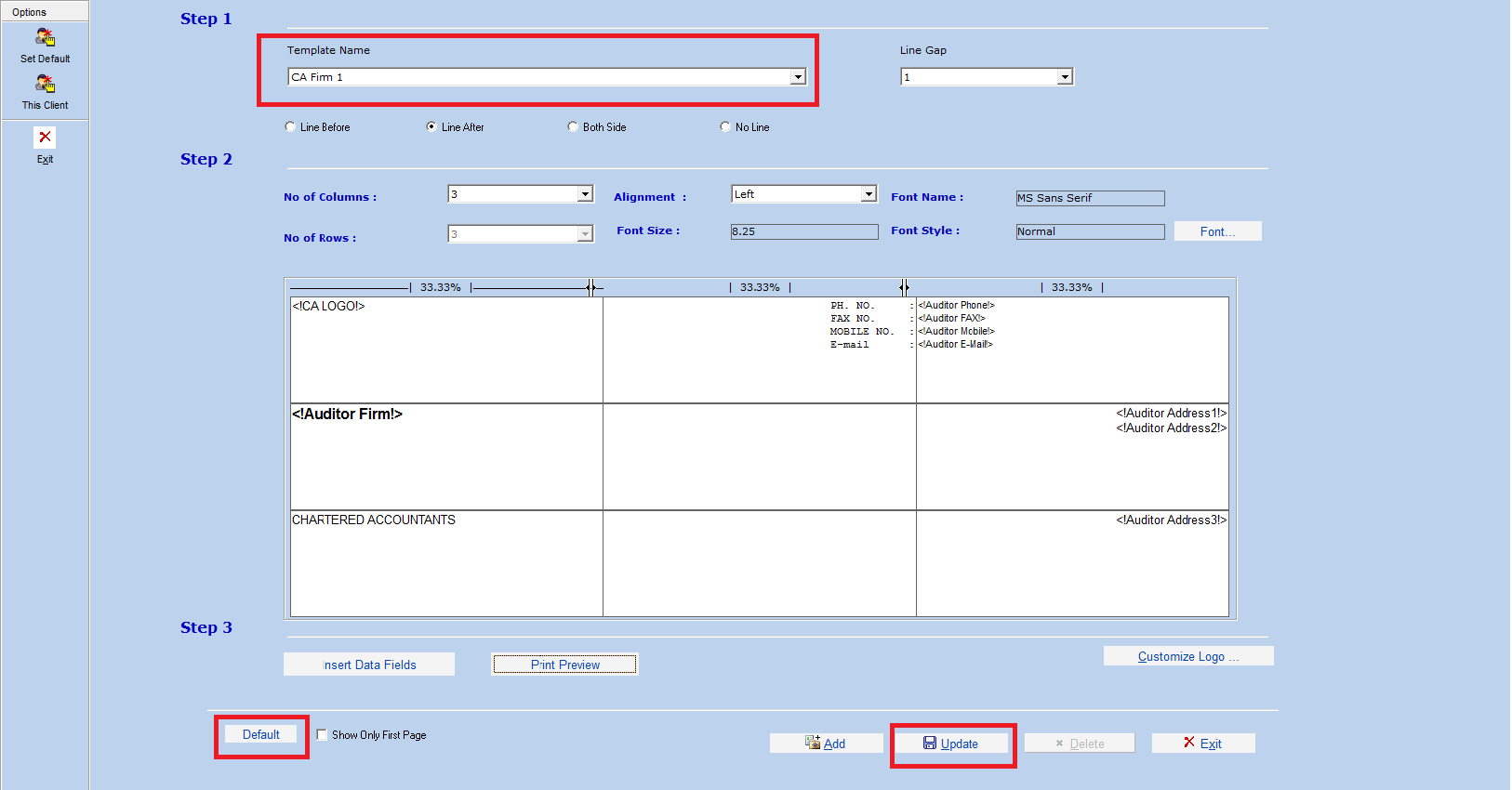Enable Show Only First Page checkbox
This screenshot has height=790, width=1512.
322,734
